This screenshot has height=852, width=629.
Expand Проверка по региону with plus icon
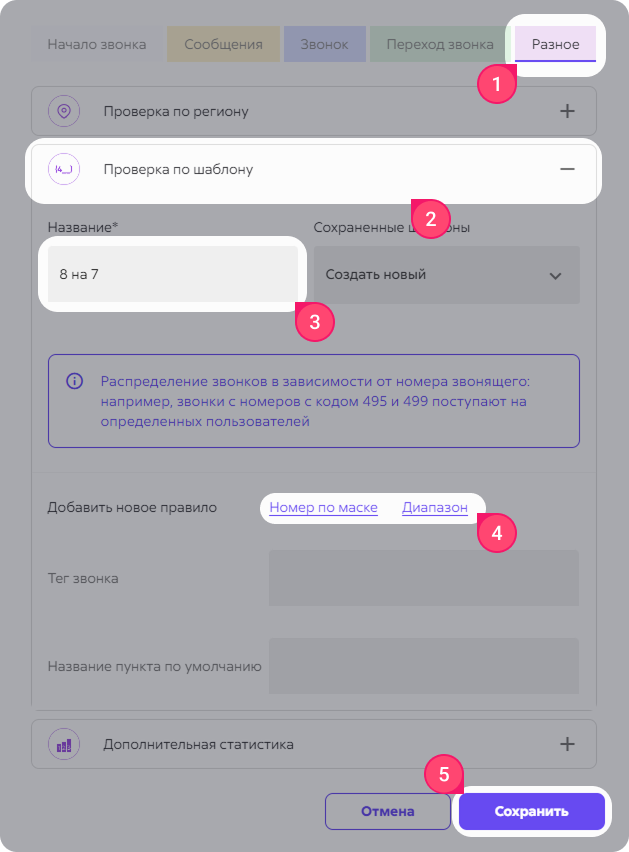click(567, 111)
